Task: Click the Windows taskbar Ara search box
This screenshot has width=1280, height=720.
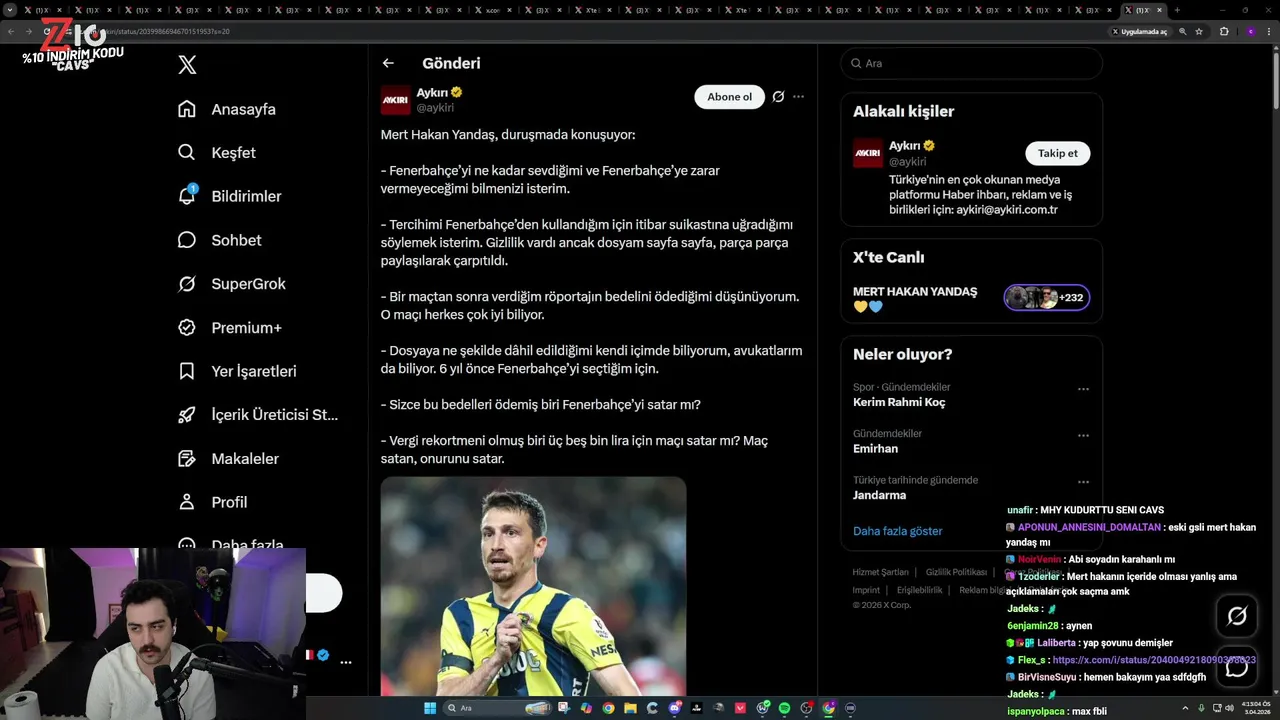Action: pyautogui.click(x=497, y=708)
